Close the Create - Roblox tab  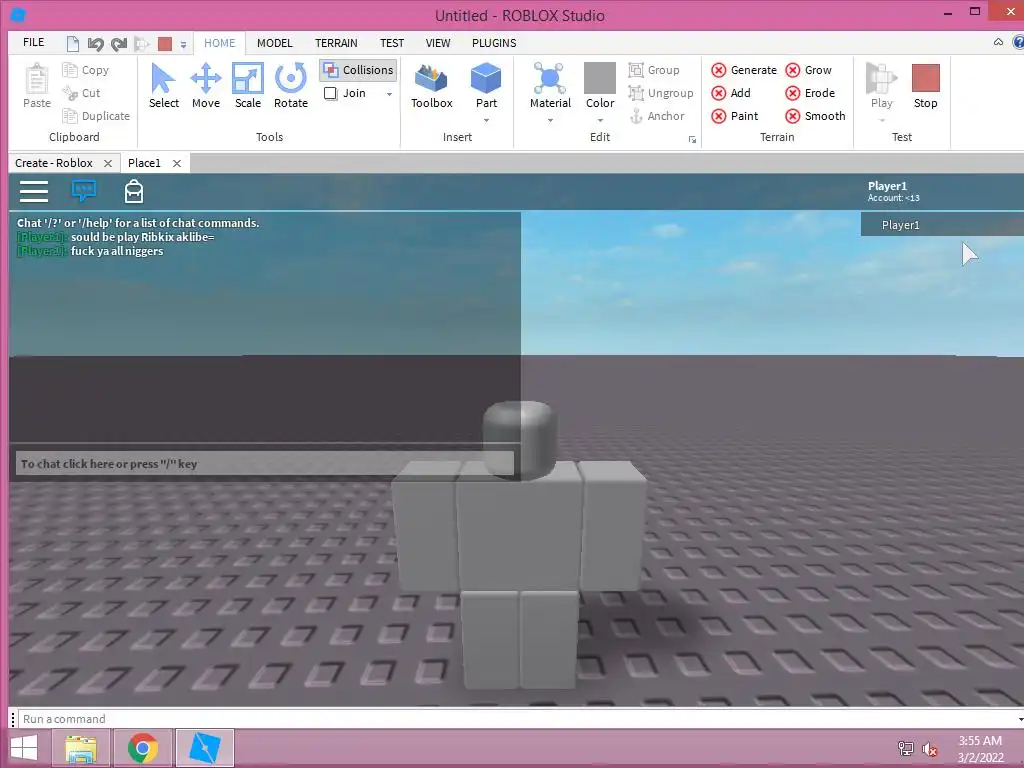coord(108,163)
